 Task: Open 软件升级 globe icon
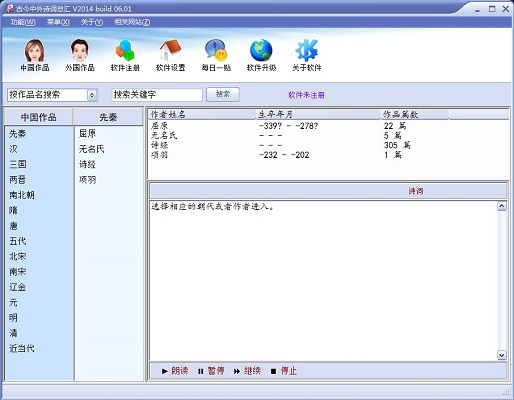[x=261, y=55]
